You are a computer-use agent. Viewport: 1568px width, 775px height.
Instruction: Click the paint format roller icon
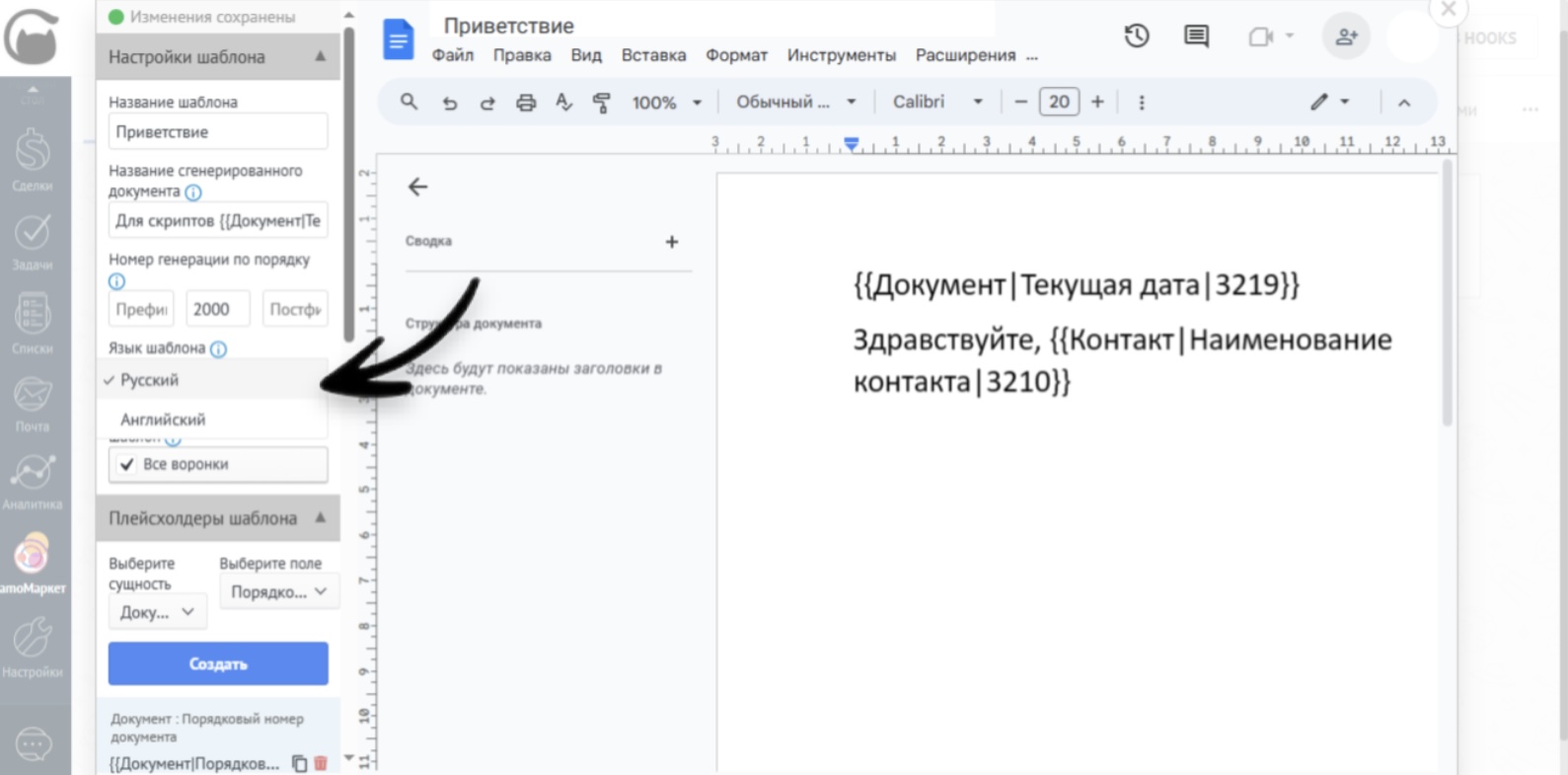click(601, 103)
